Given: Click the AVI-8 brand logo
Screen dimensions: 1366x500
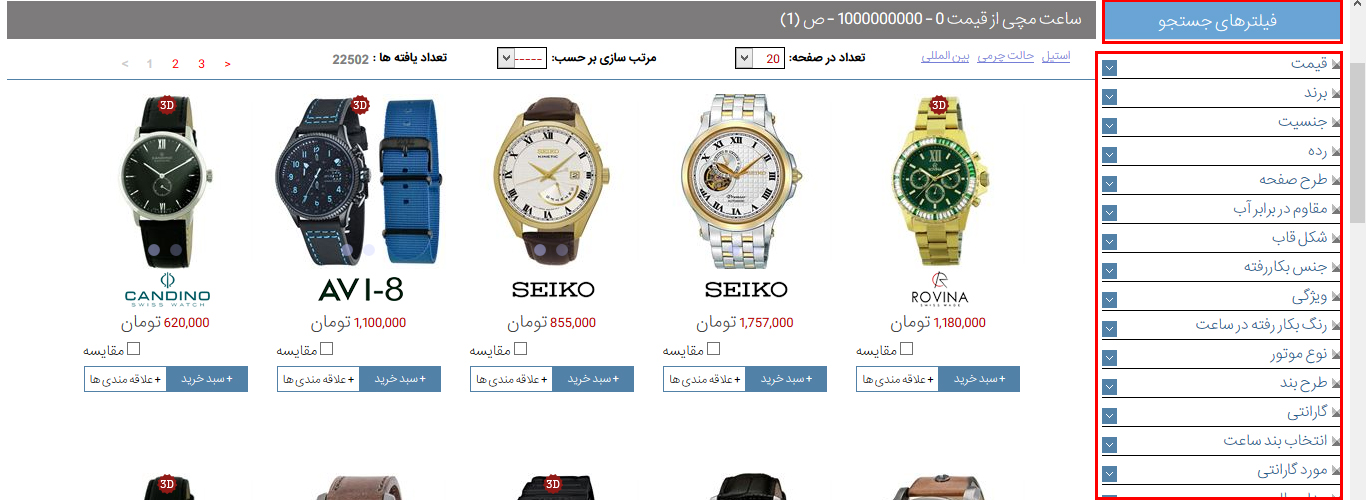Looking at the screenshot, I should point(360,290).
